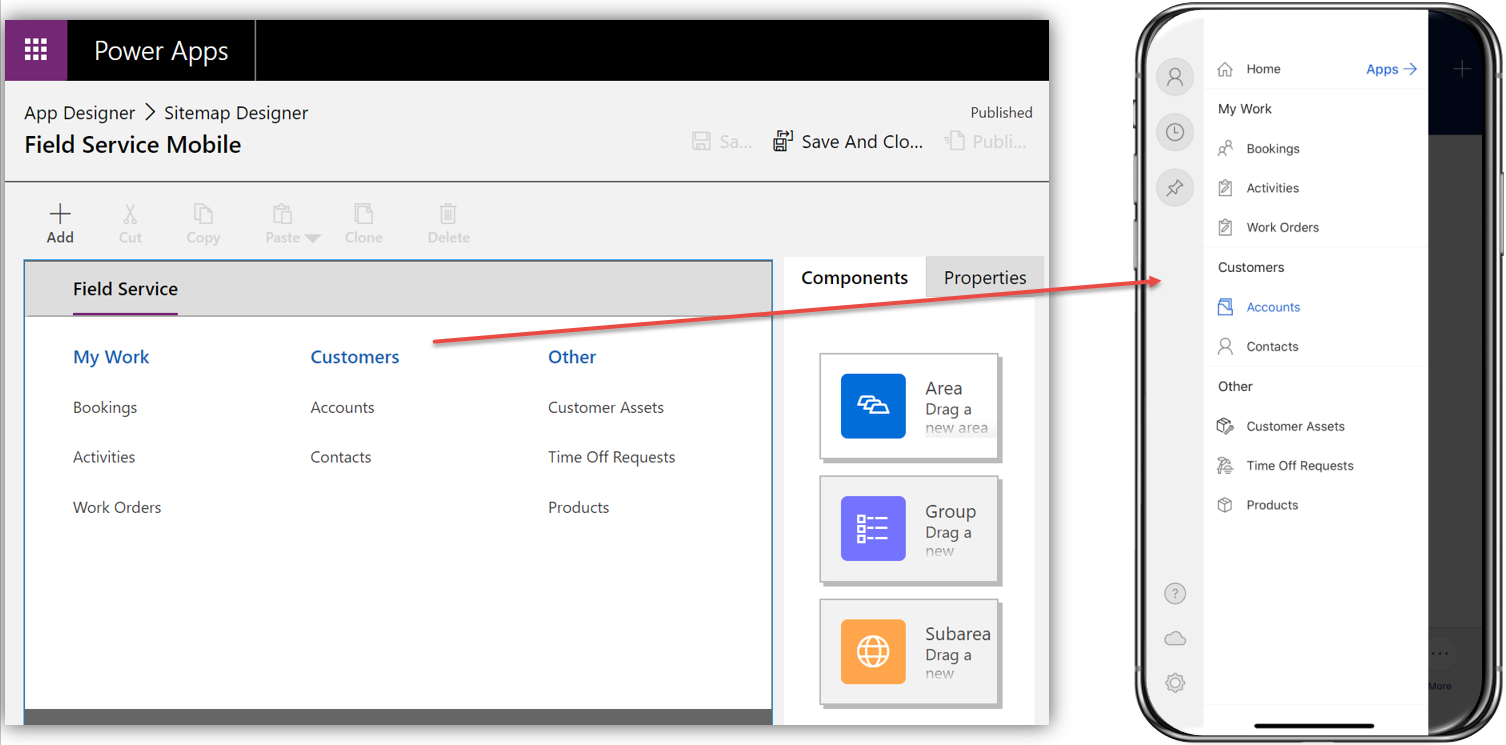Viewport: 1506px width, 745px height.
Task: Click the Delete trash icon
Action: [x=448, y=214]
